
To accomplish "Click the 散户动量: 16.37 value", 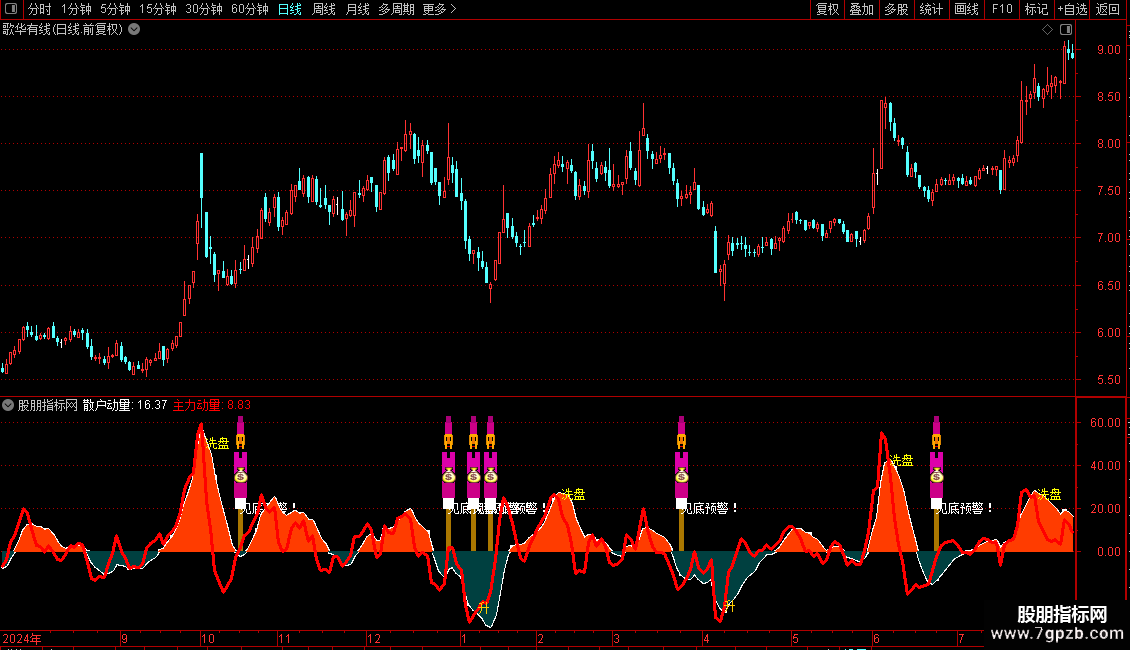I will pyautogui.click(x=125, y=406).
